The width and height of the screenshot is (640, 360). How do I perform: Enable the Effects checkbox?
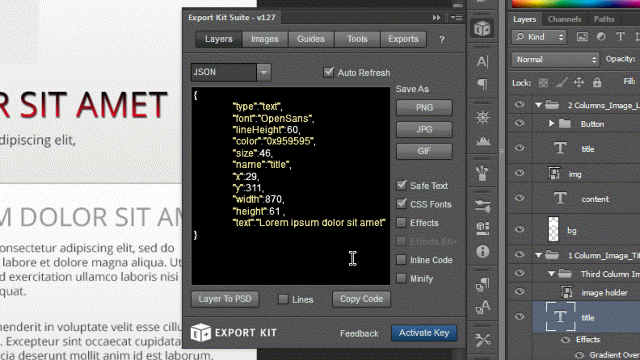tap(401, 222)
